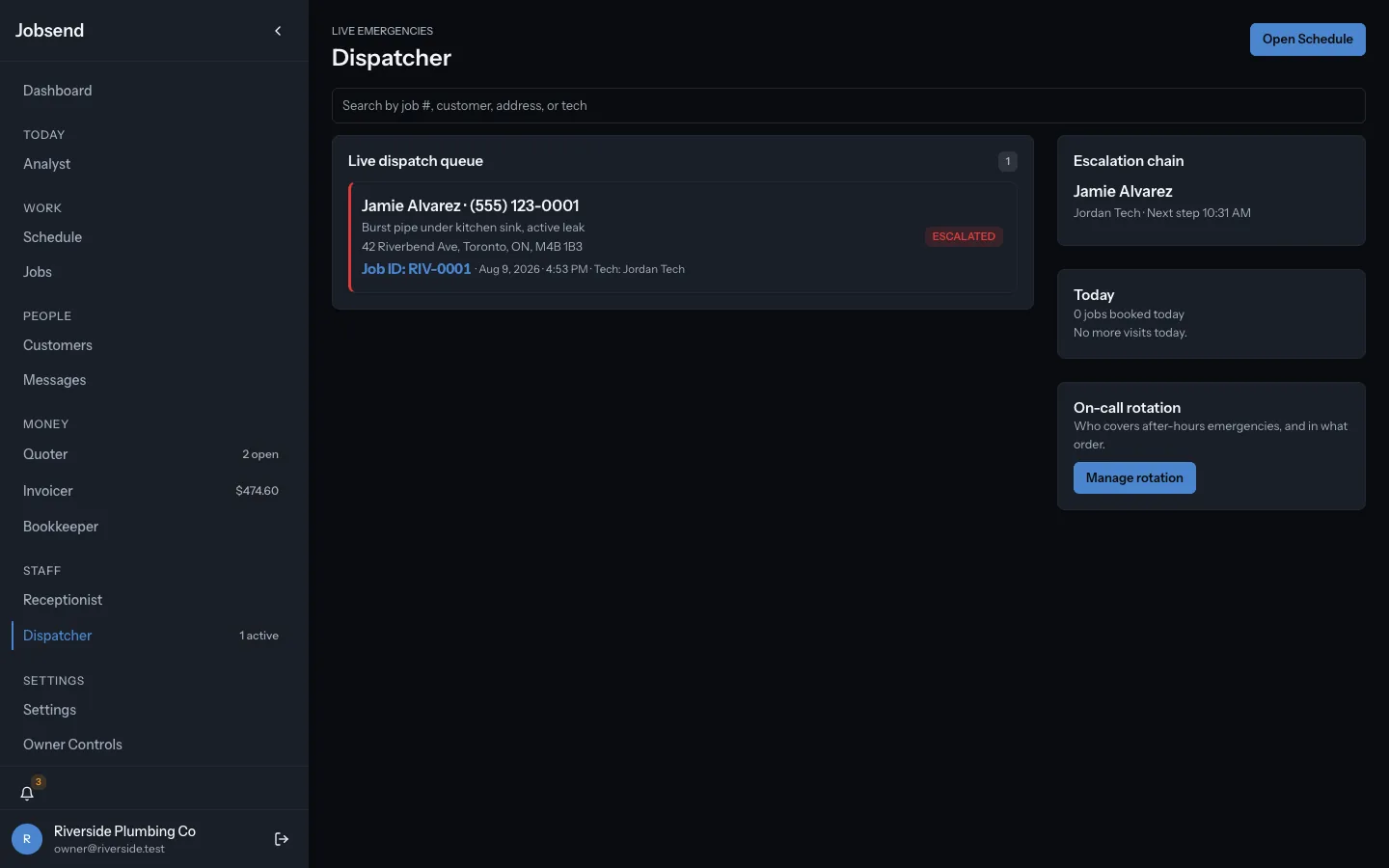Viewport: 1389px width, 868px height.
Task: Click the On-call rotation heading
Action: coord(1127,408)
